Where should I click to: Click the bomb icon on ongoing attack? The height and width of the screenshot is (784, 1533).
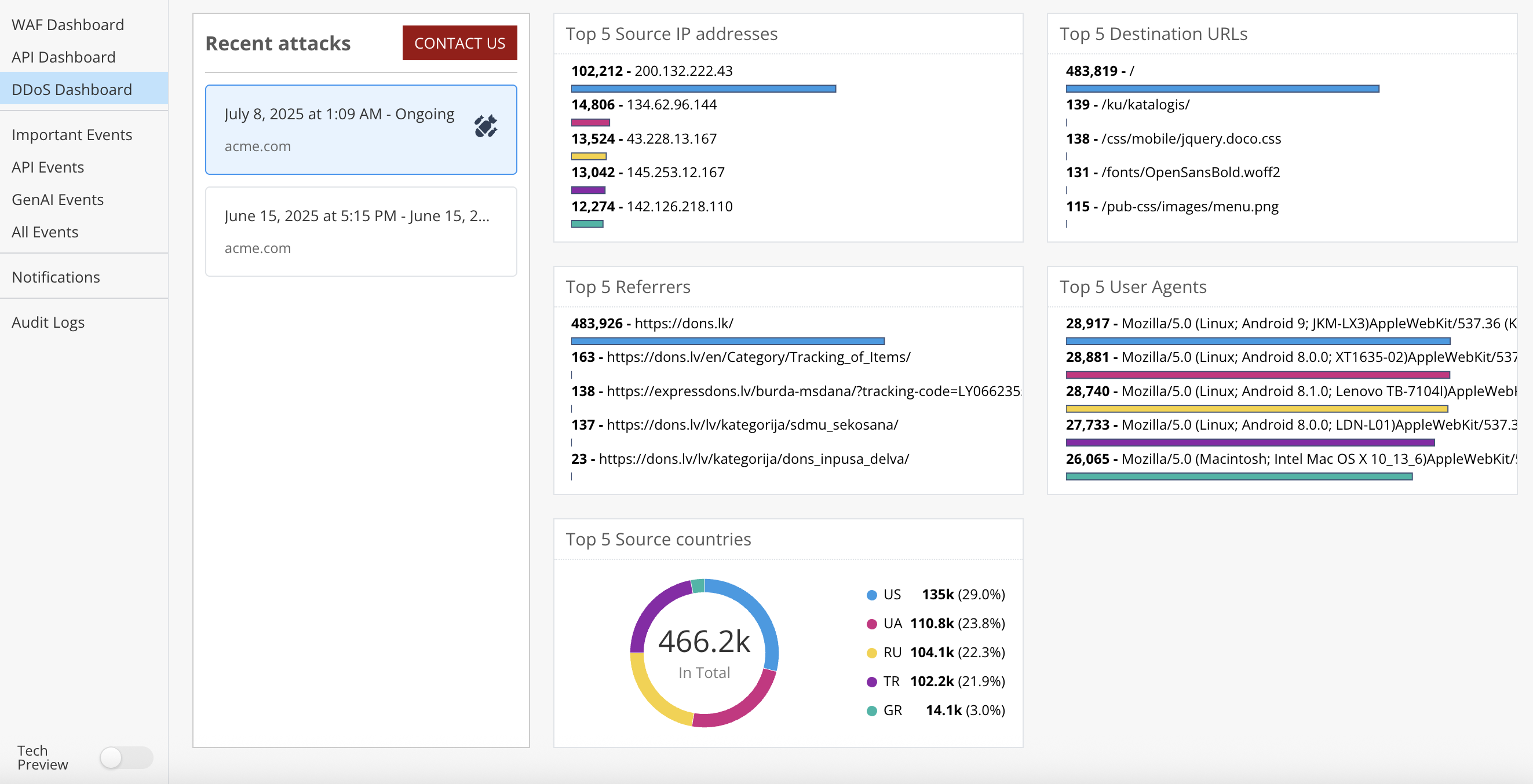click(x=486, y=126)
